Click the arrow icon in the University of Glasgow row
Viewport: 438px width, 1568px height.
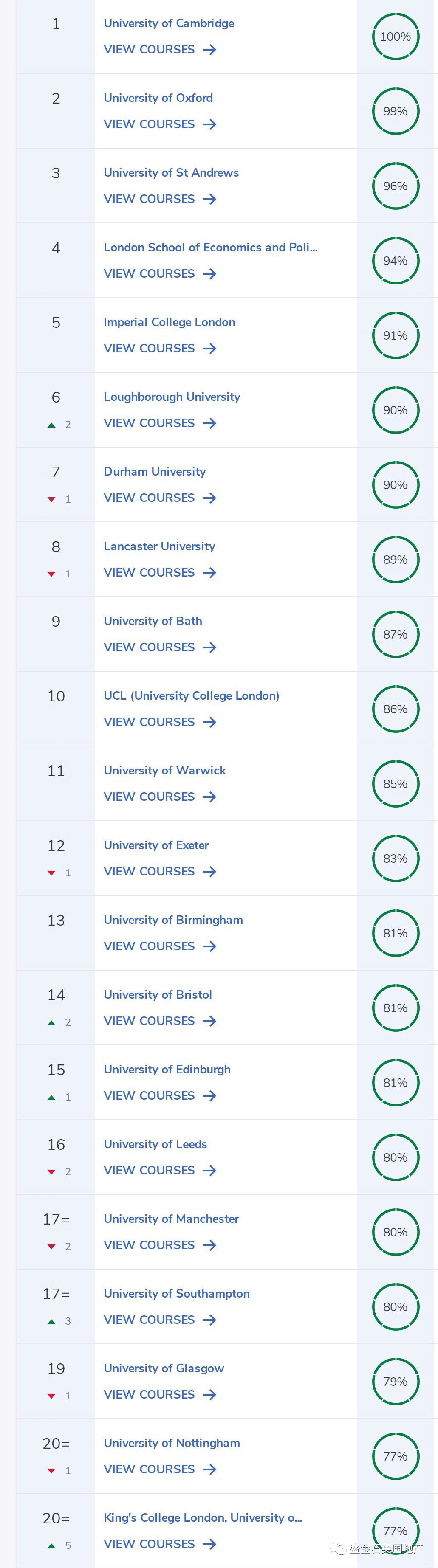(x=209, y=1394)
